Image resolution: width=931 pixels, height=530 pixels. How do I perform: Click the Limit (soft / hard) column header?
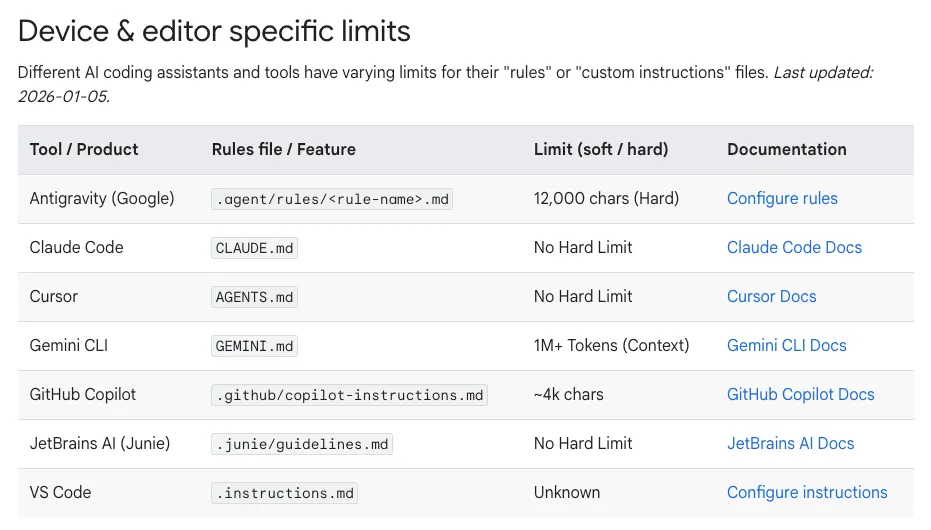601,150
